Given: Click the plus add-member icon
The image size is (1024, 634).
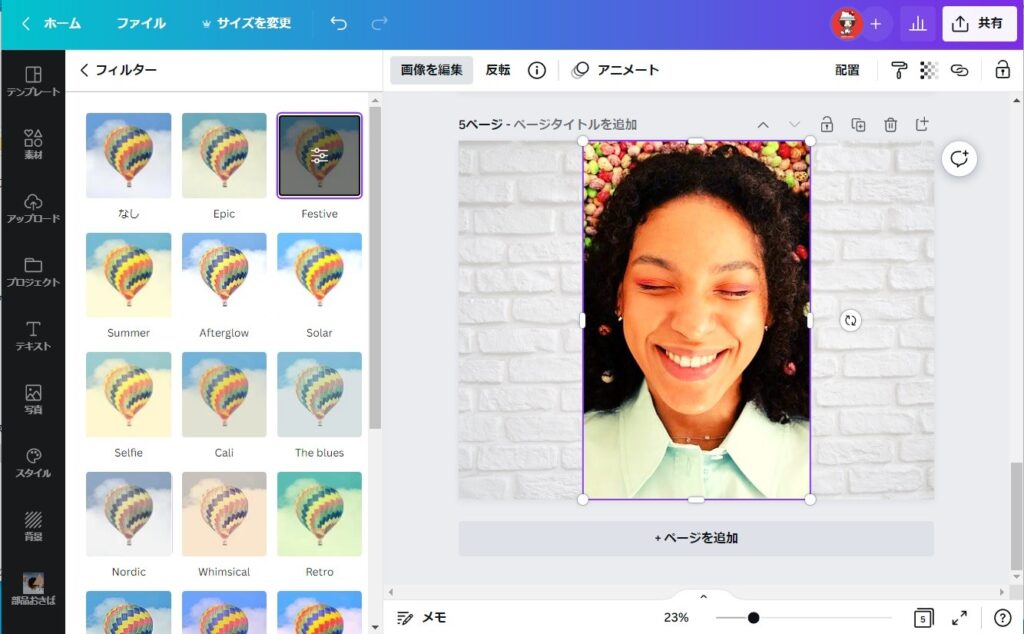Looking at the screenshot, I should click(876, 24).
